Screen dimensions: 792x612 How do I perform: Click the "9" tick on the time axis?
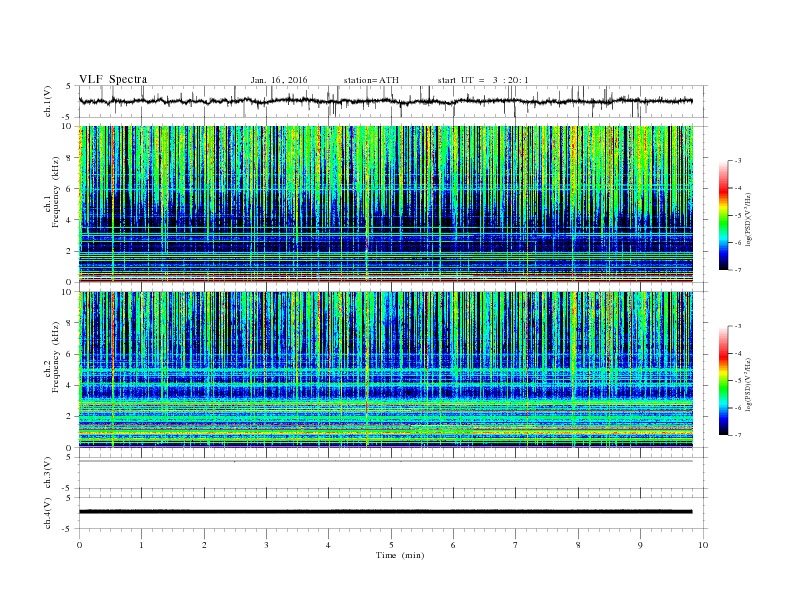pyautogui.click(x=640, y=545)
